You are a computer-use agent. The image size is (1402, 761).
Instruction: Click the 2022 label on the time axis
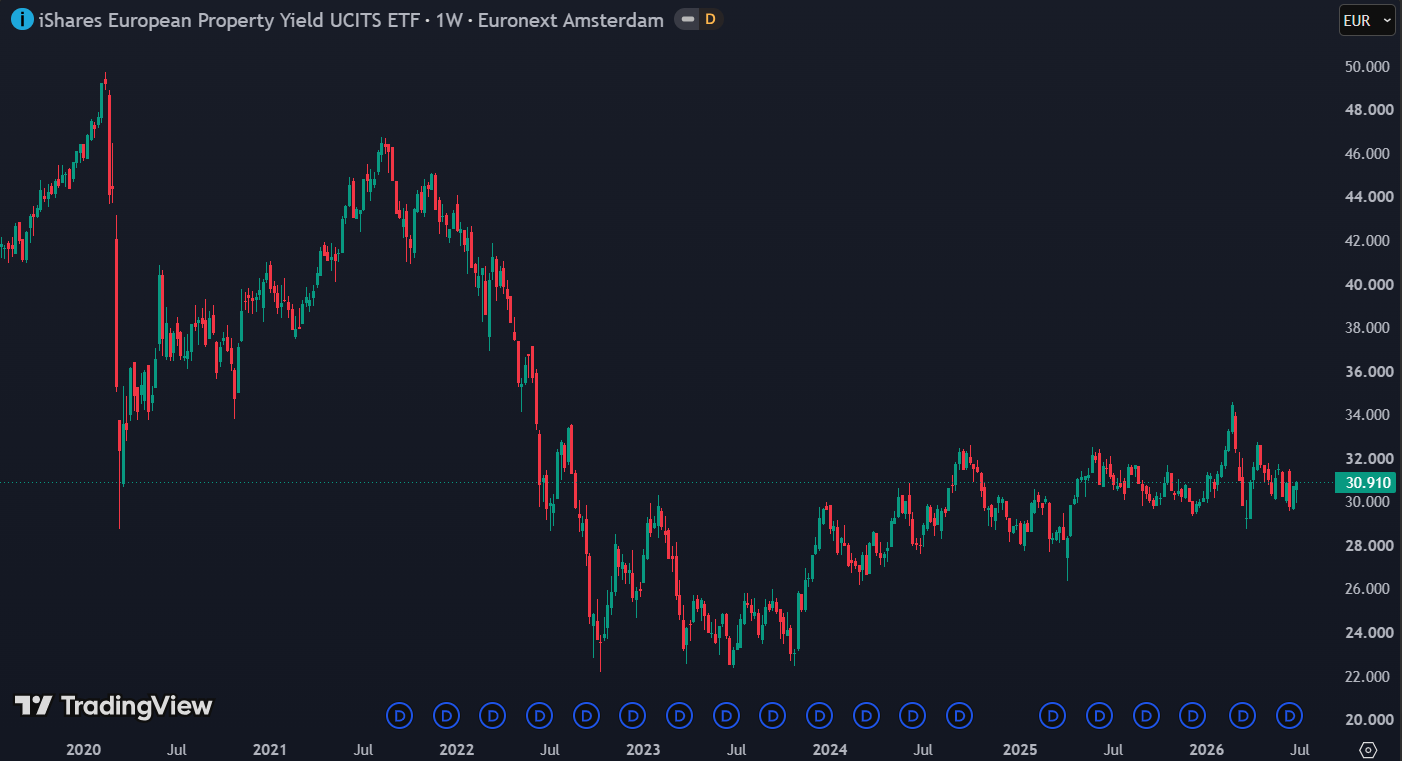coord(457,749)
